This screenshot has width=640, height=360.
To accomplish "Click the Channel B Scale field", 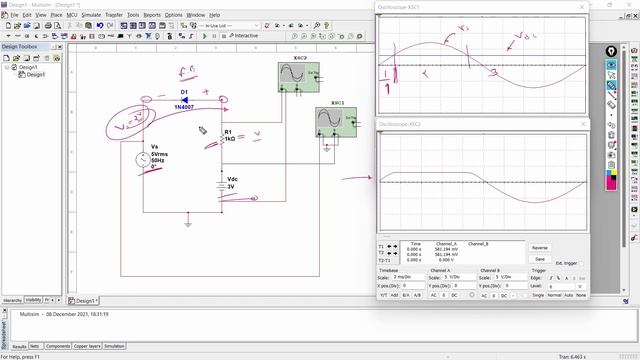I will [x=511, y=277].
